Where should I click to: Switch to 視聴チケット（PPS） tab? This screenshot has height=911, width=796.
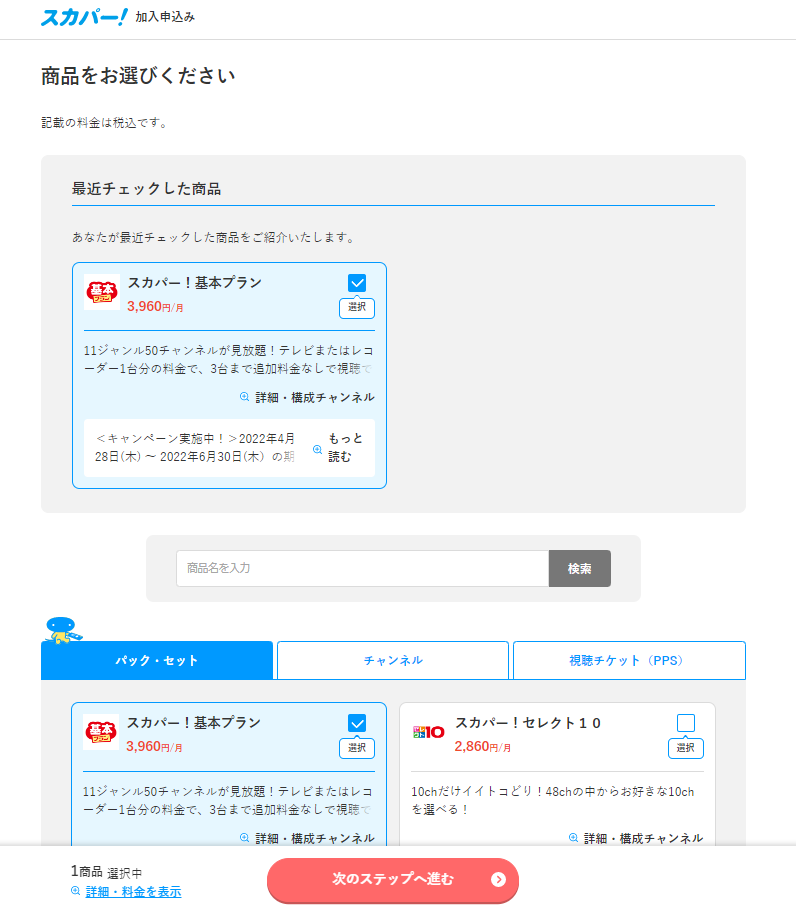click(x=629, y=660)
